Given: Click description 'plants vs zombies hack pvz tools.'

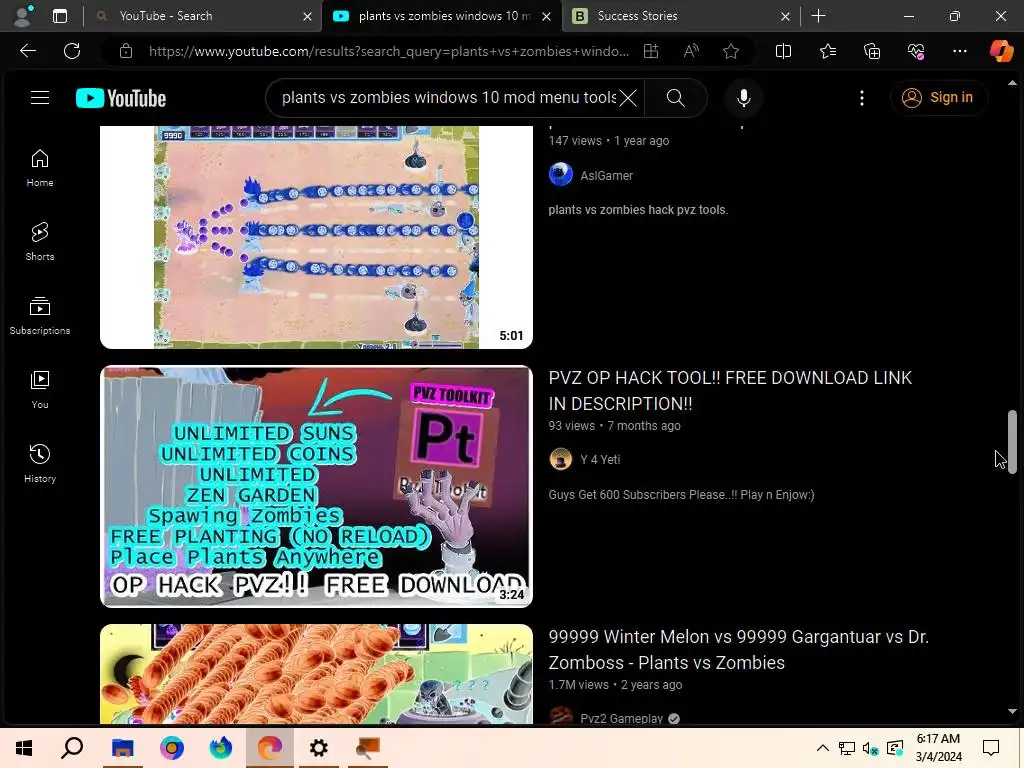Looking at the screenshot, I should (638, 210).
